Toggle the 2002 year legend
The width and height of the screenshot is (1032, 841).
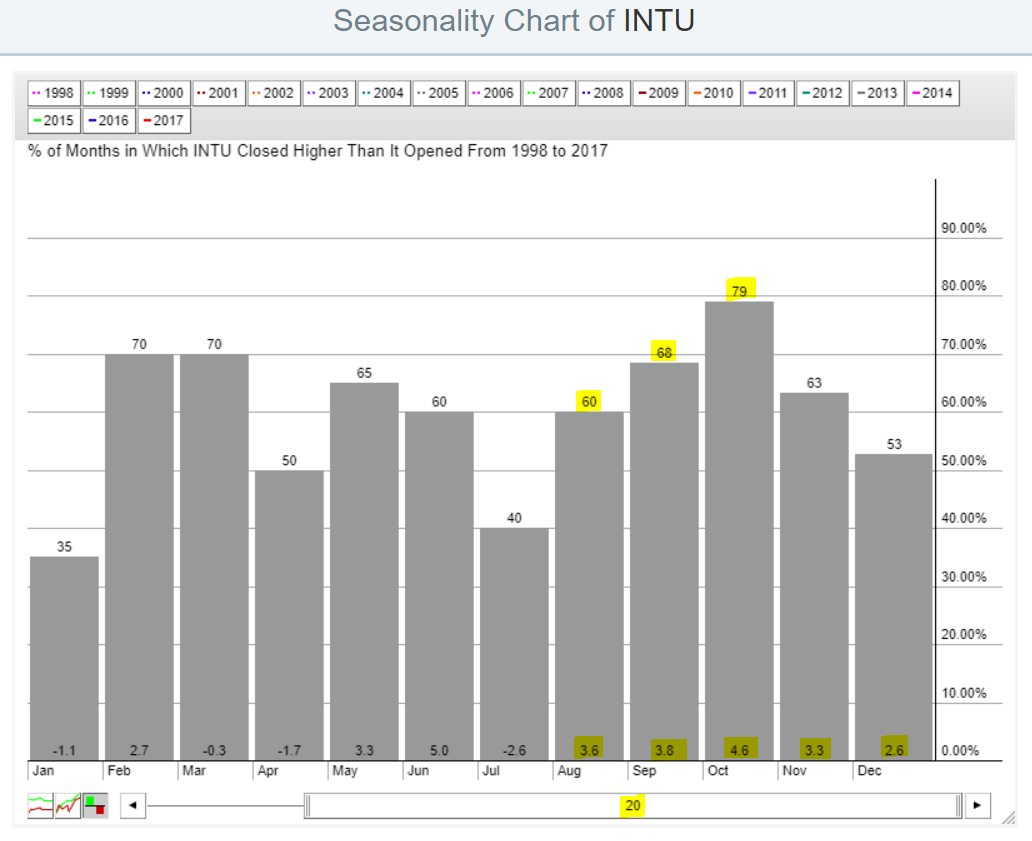tap(274, 93)
